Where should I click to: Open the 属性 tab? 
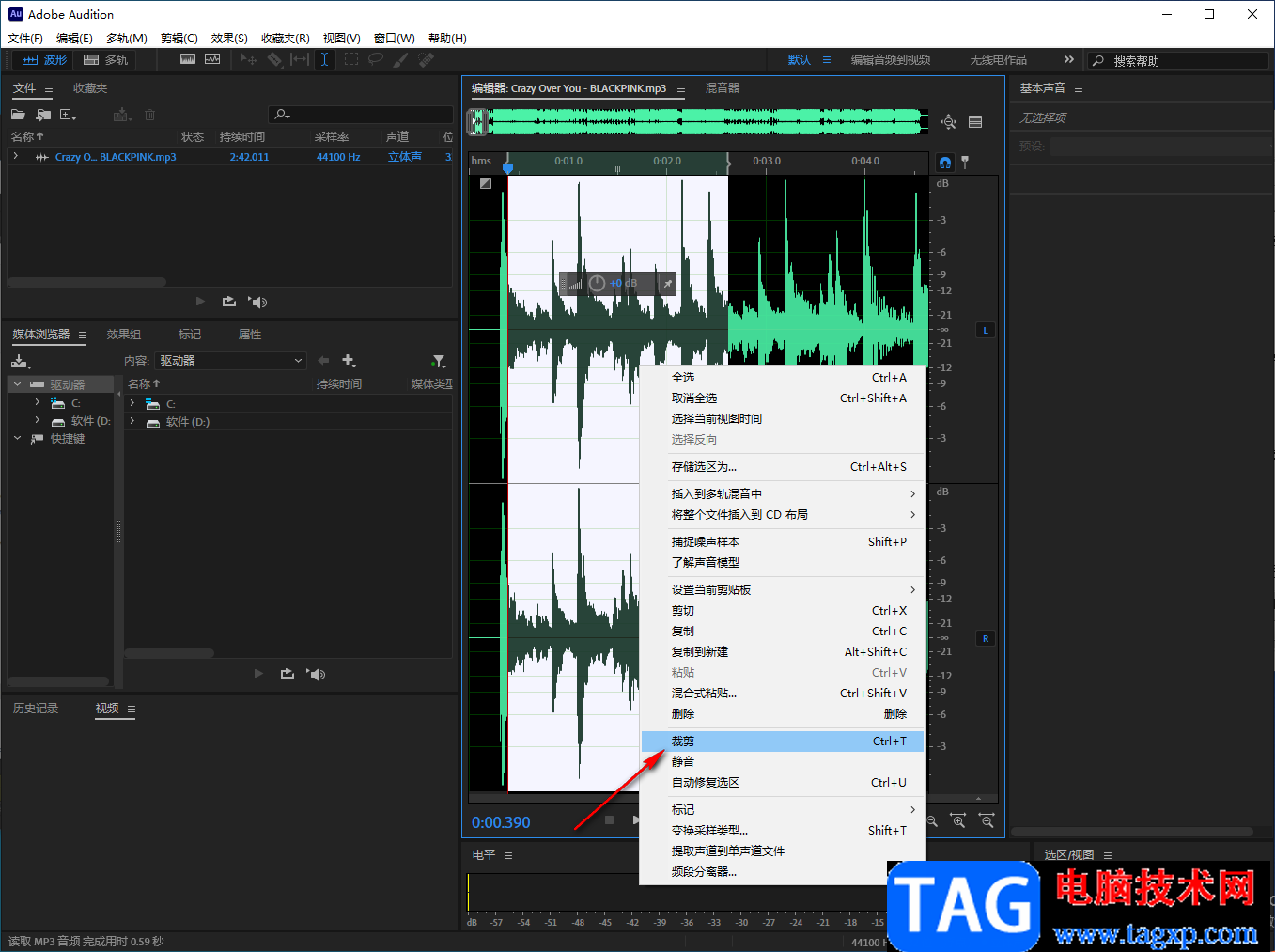pos(250,335)
